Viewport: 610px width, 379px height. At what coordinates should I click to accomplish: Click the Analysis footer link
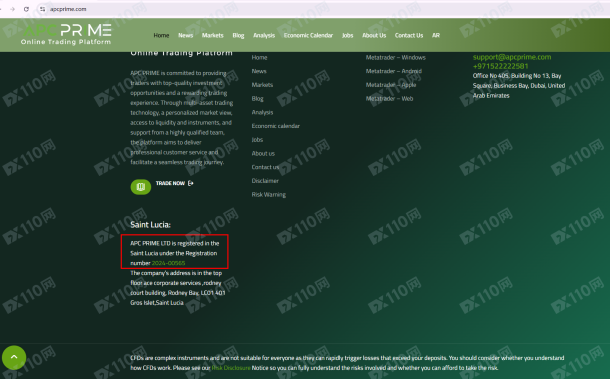[x=262, y=112]
